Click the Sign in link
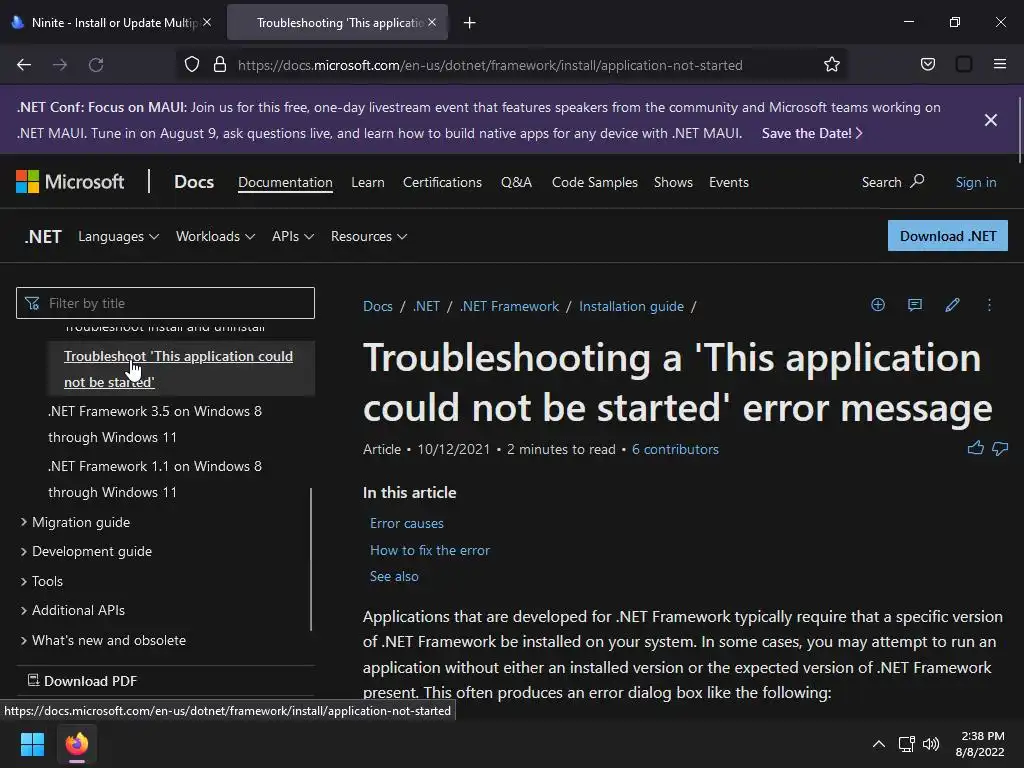Screen dimensions: 1024x768 (x=976, y=182)
